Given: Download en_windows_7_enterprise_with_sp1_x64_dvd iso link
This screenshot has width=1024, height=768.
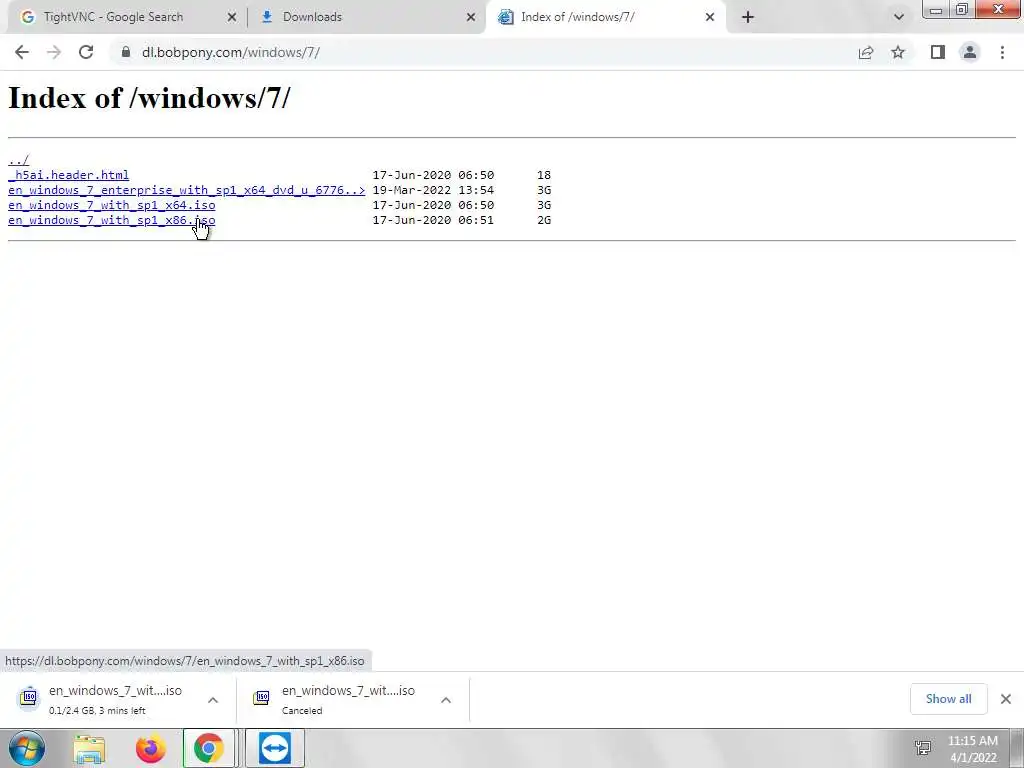Looking at the screenshot, I should [x=187, y=190].
